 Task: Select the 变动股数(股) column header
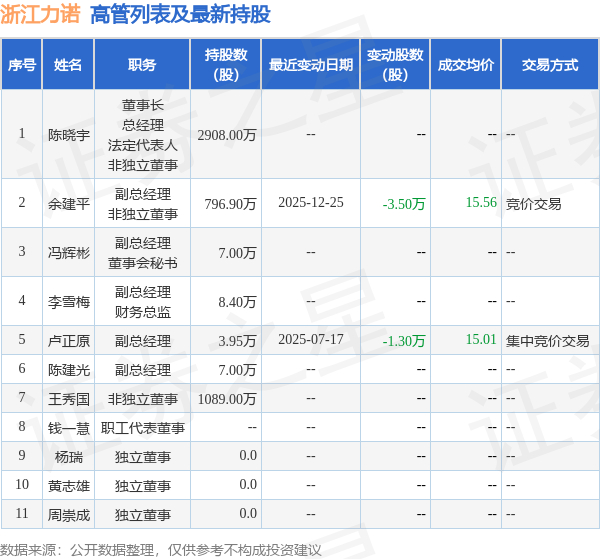(x=395, y=64)
